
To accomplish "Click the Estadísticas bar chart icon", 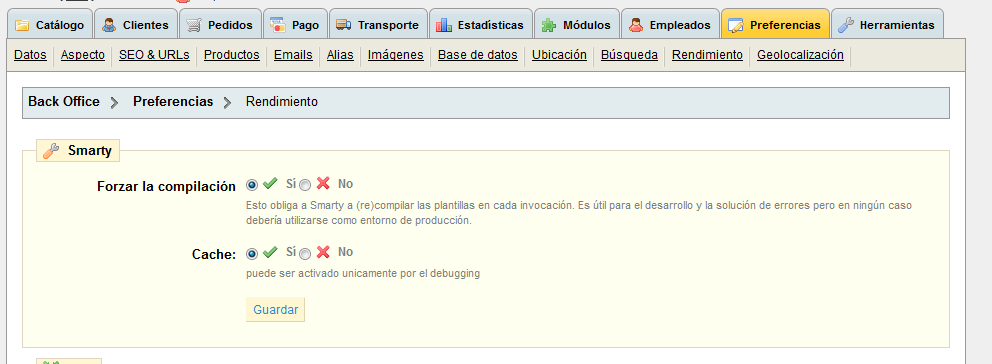I will (x=443, y=25).
